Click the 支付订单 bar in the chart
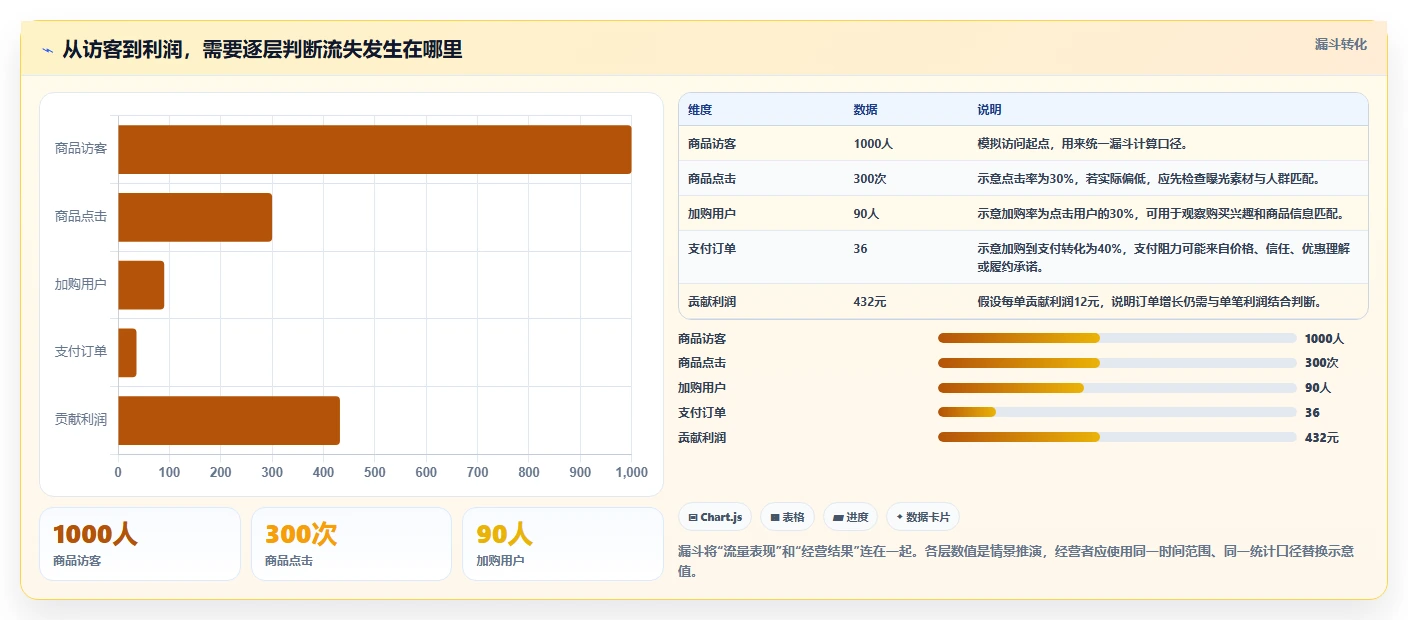 pos(127,352)
